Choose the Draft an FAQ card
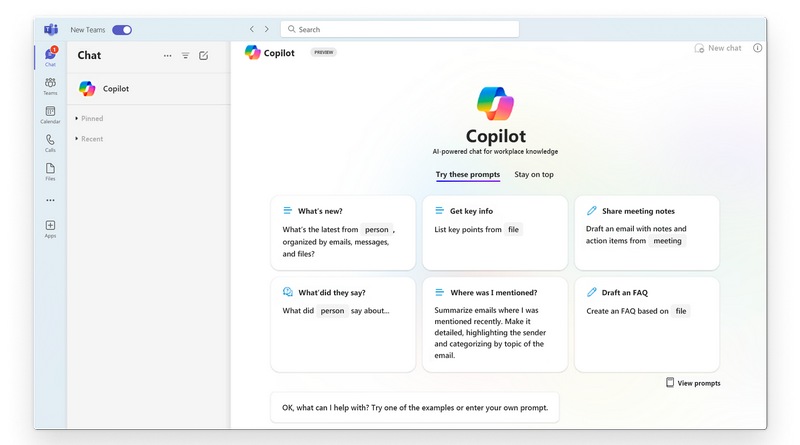 (x=647, y=324)
